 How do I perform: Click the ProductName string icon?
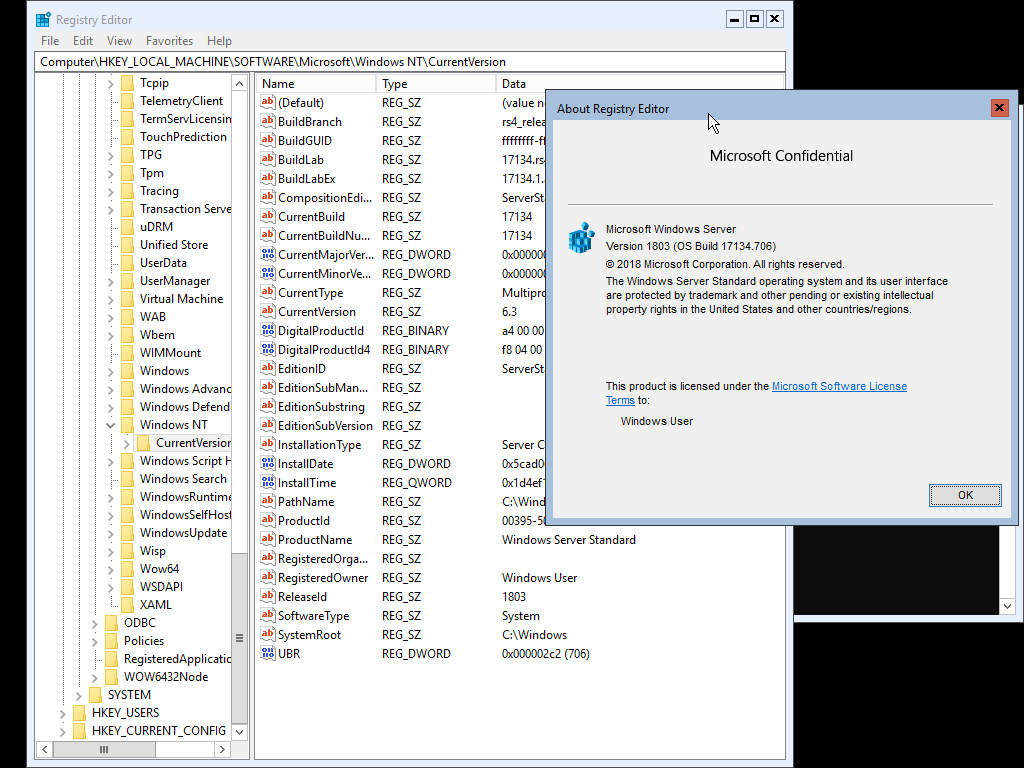tap(267, 539)
